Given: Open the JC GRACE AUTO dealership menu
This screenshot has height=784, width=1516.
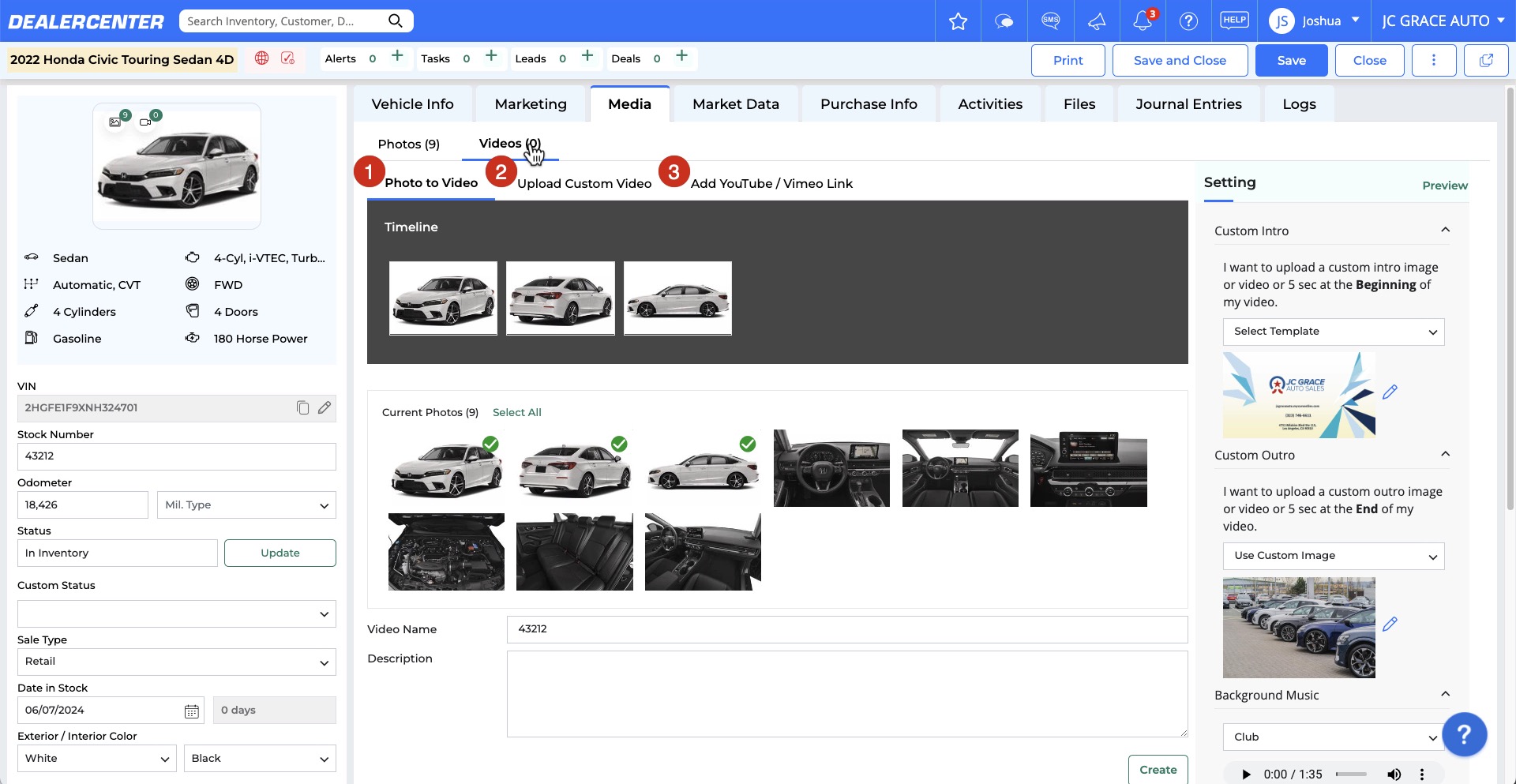Looking at the screenshot, I should [1443, 21].
